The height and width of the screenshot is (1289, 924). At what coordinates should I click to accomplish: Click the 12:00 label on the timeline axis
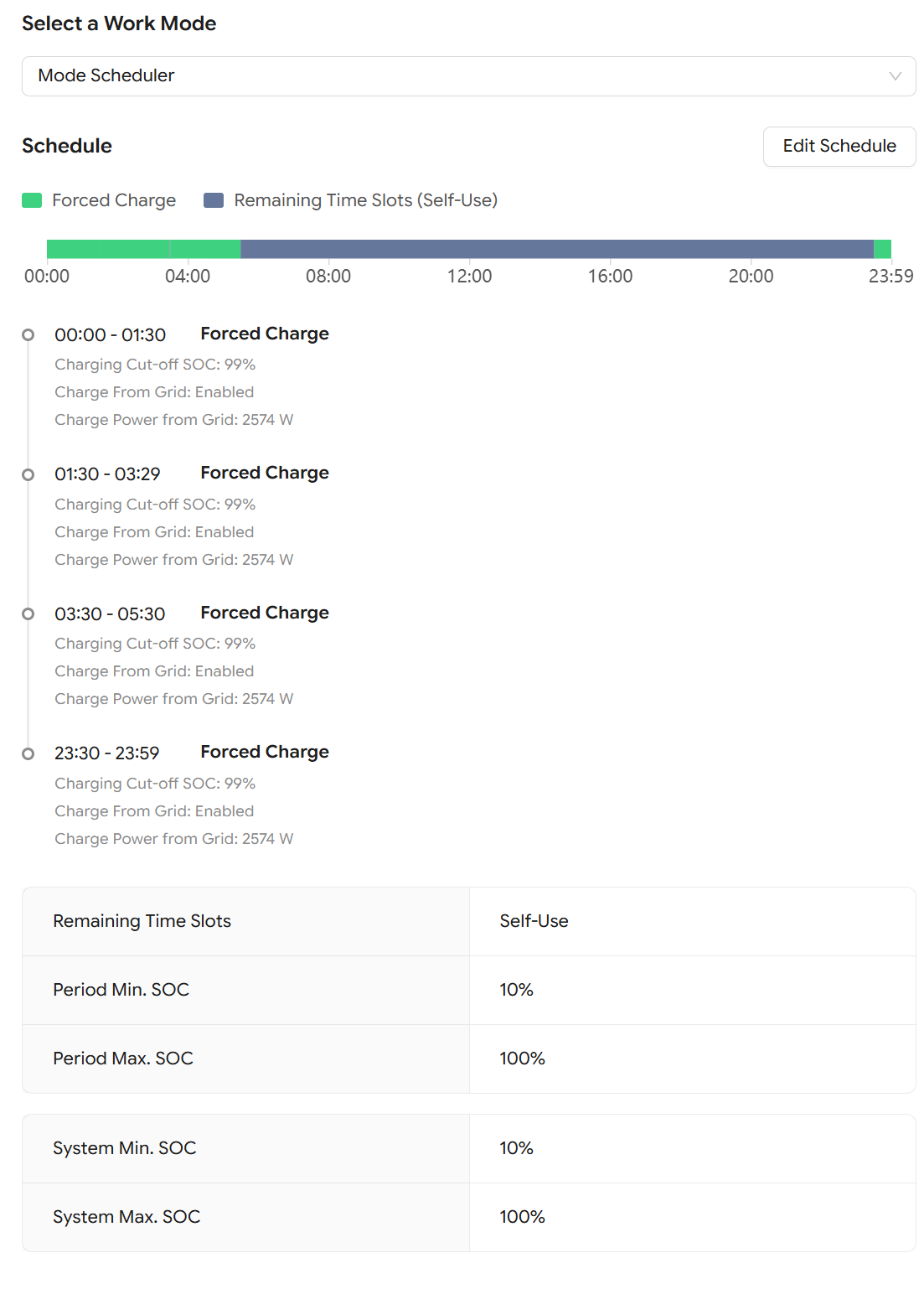pyautogui.click(x=469, y=277)
